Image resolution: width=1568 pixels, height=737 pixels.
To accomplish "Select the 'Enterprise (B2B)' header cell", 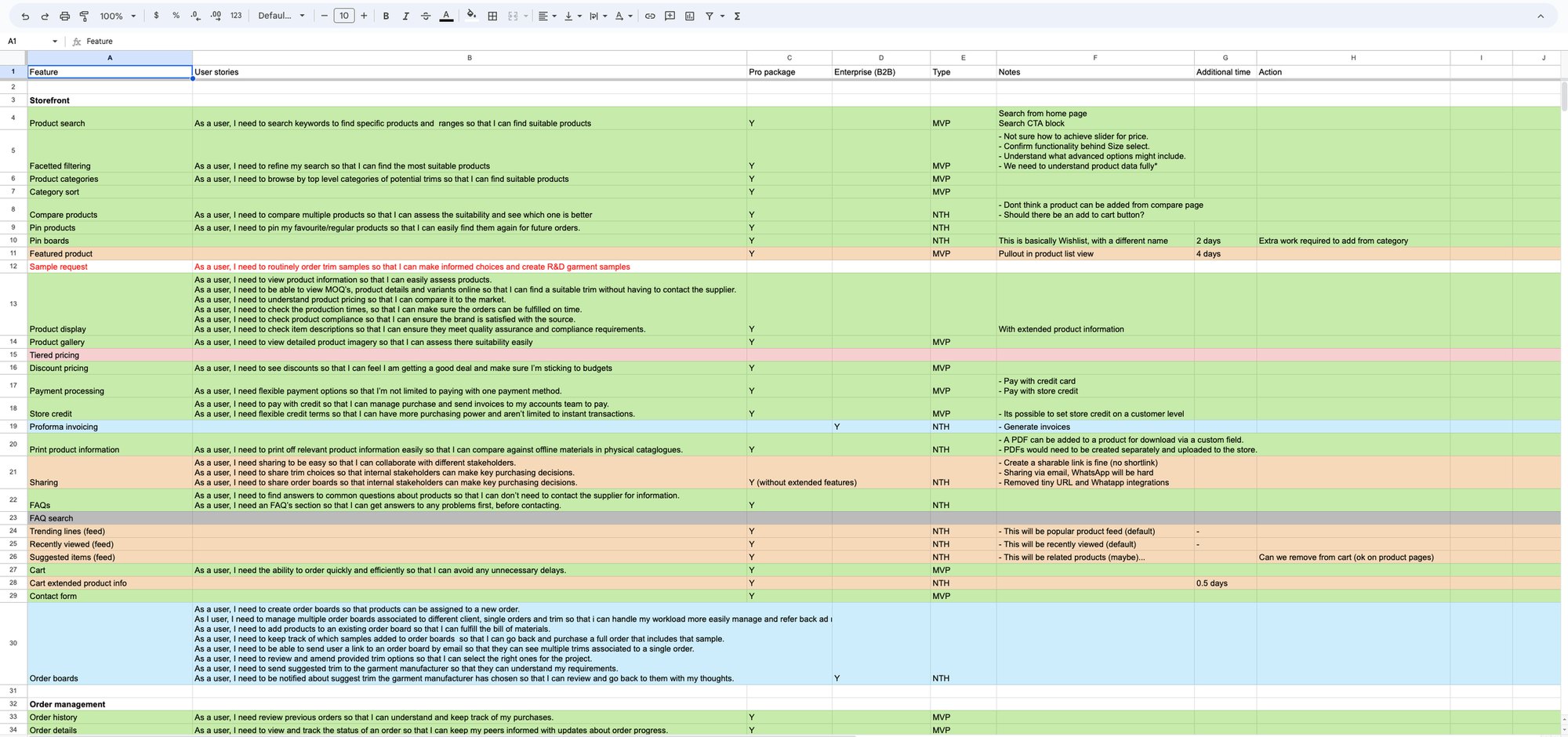I will (x=881, y=72).
